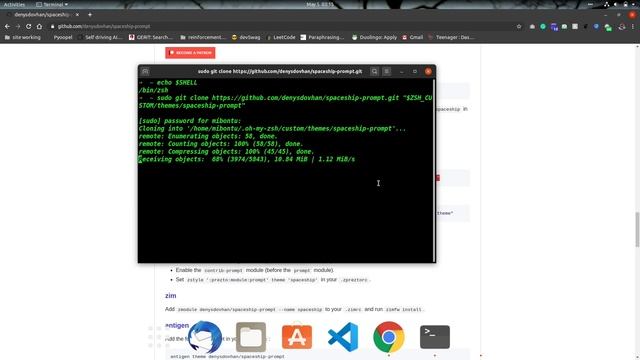Open the Activities overview
The height and width of the screenshot is (360, 640).
[x=14, y=4]
